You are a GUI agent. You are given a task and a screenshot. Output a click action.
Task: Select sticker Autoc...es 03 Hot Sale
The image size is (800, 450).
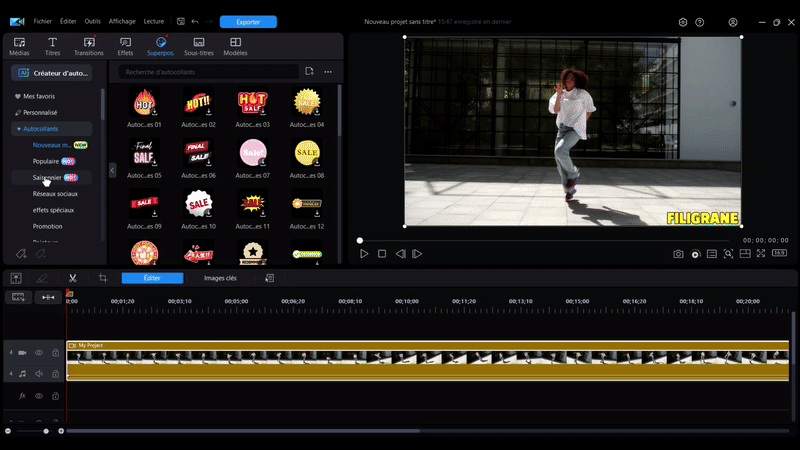[253, 107]
